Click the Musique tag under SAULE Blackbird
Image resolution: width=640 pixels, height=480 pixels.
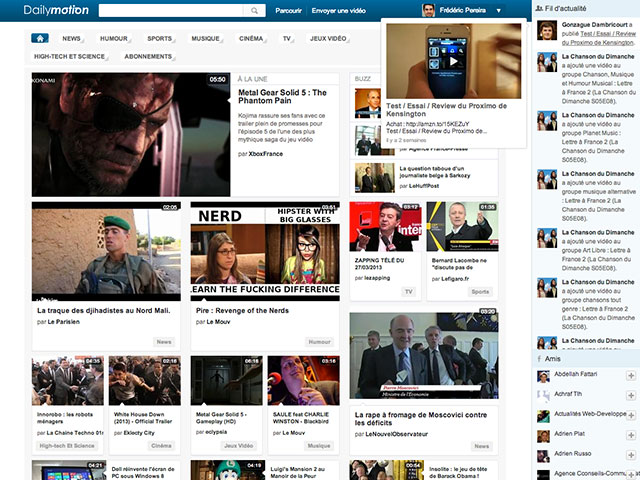(319, 446)
